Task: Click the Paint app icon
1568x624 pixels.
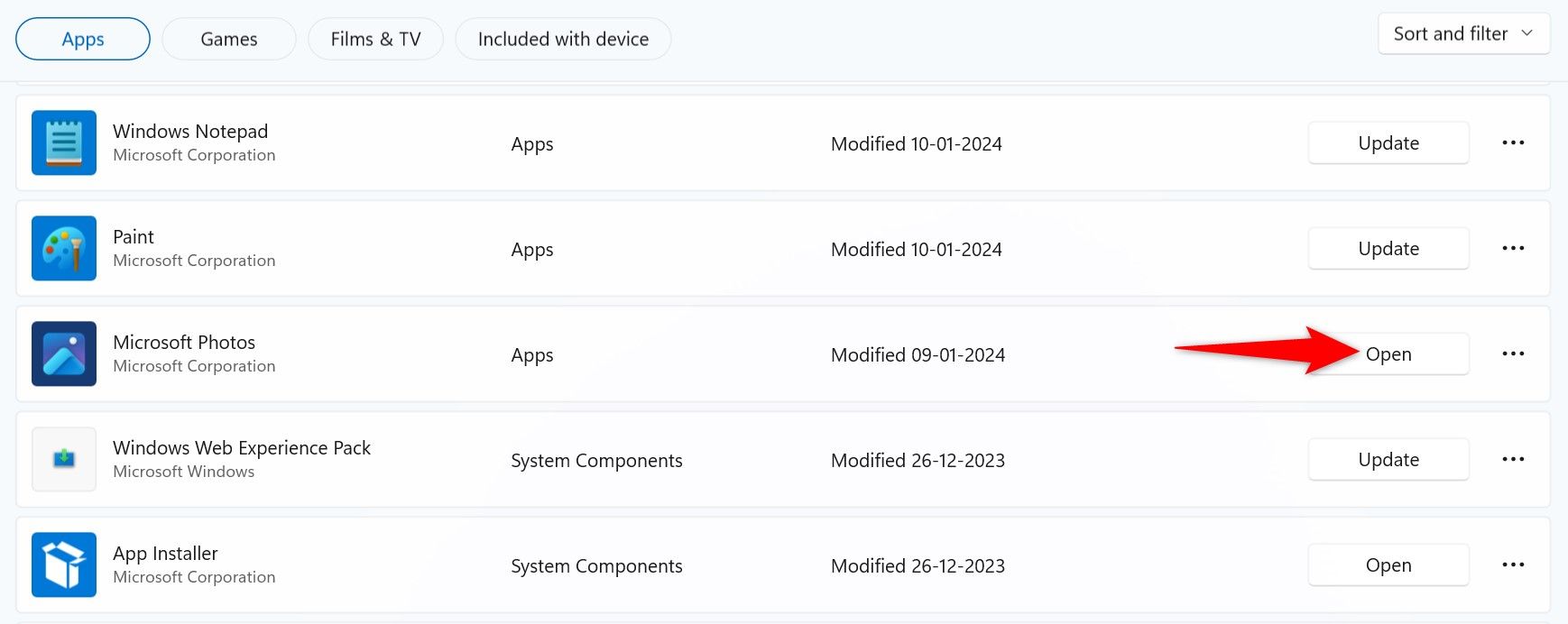Action: (x=64, y=248)
